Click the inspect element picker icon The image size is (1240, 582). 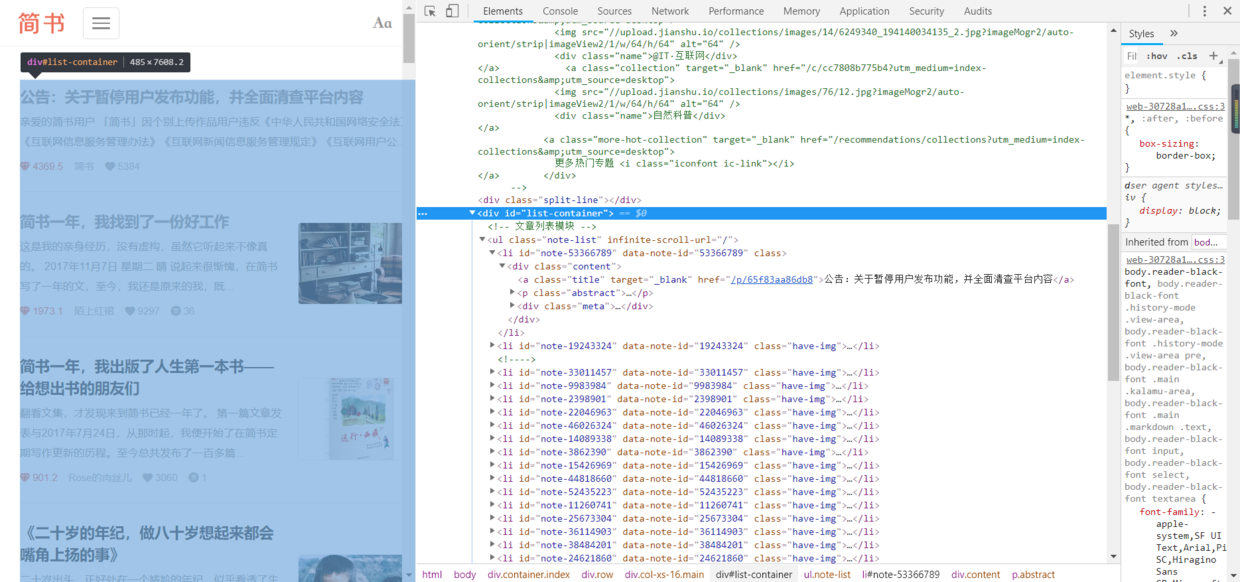pyautogui.click(x=430, y=11)
